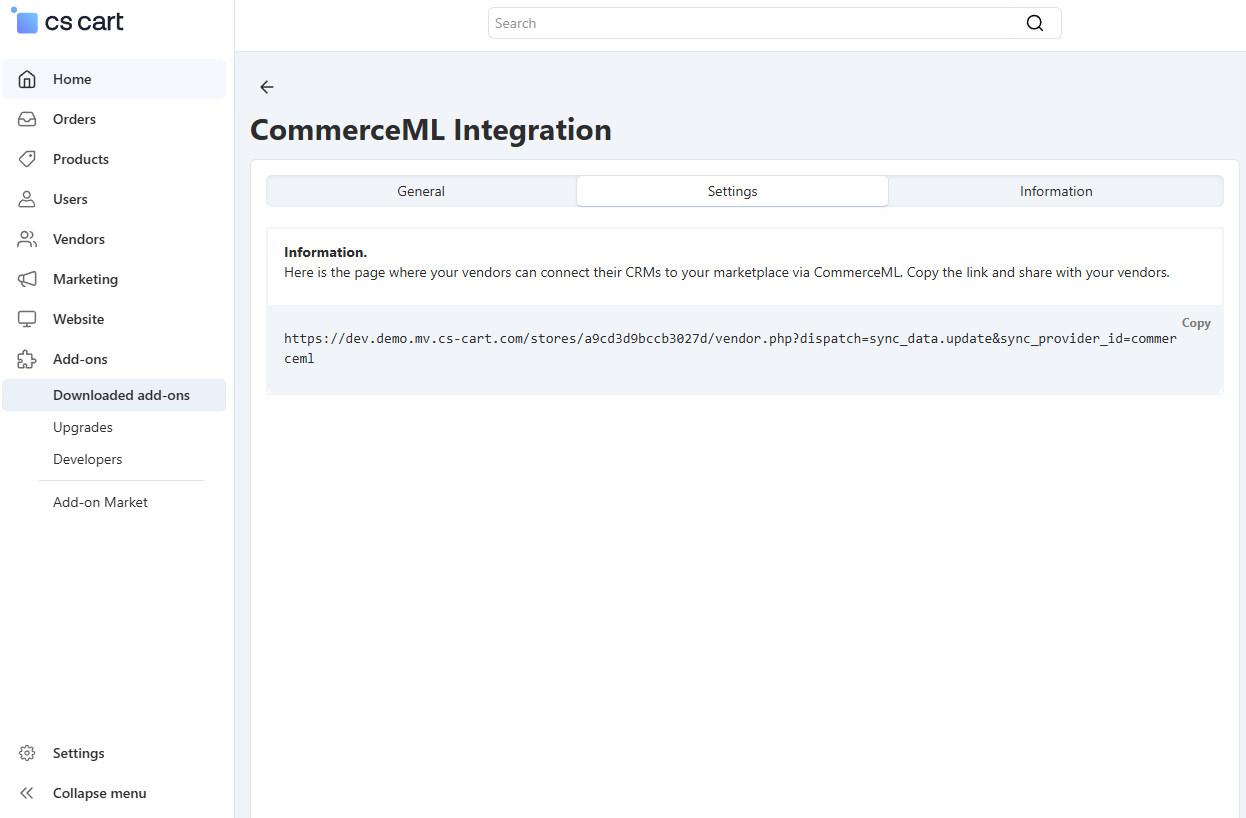Click the Orders inbox icon
The image size is (1246, 818).
point(27,119)
